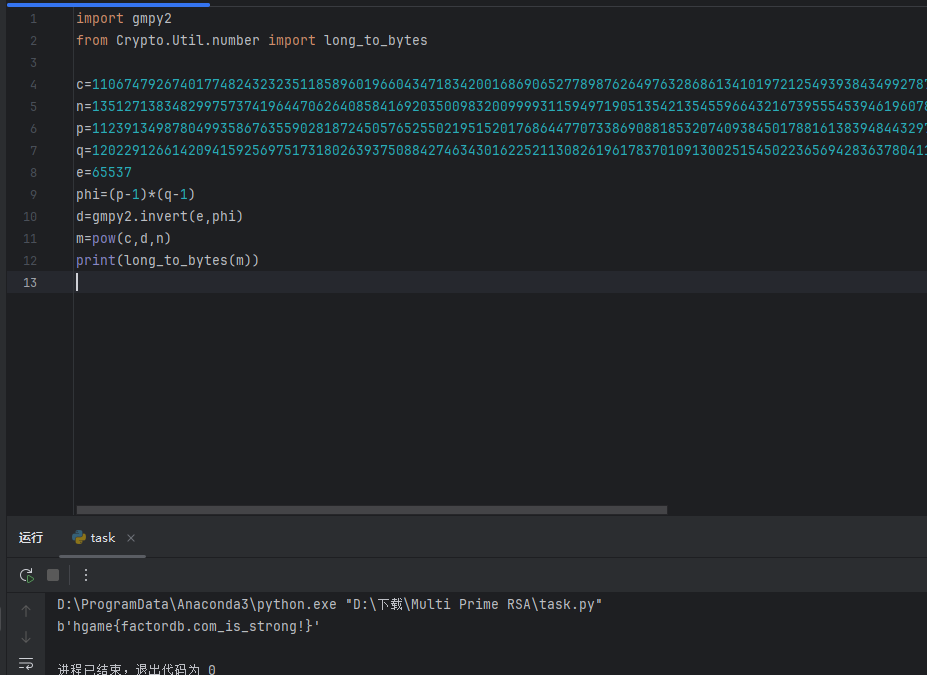Click the stop process icon

point(52,574)
